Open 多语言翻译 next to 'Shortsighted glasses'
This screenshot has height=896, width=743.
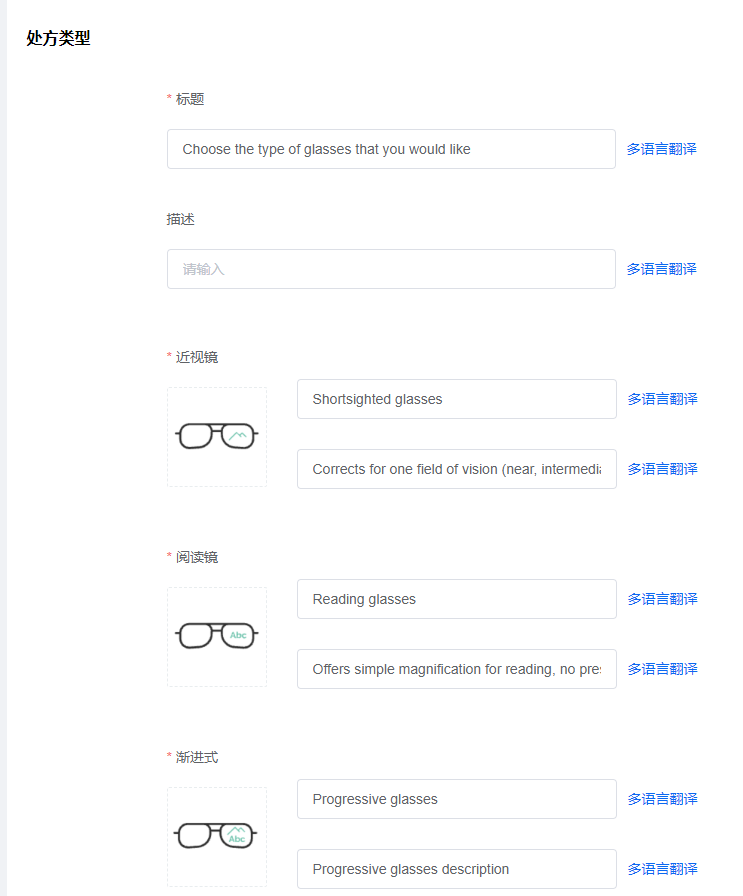tap(662, 399)
